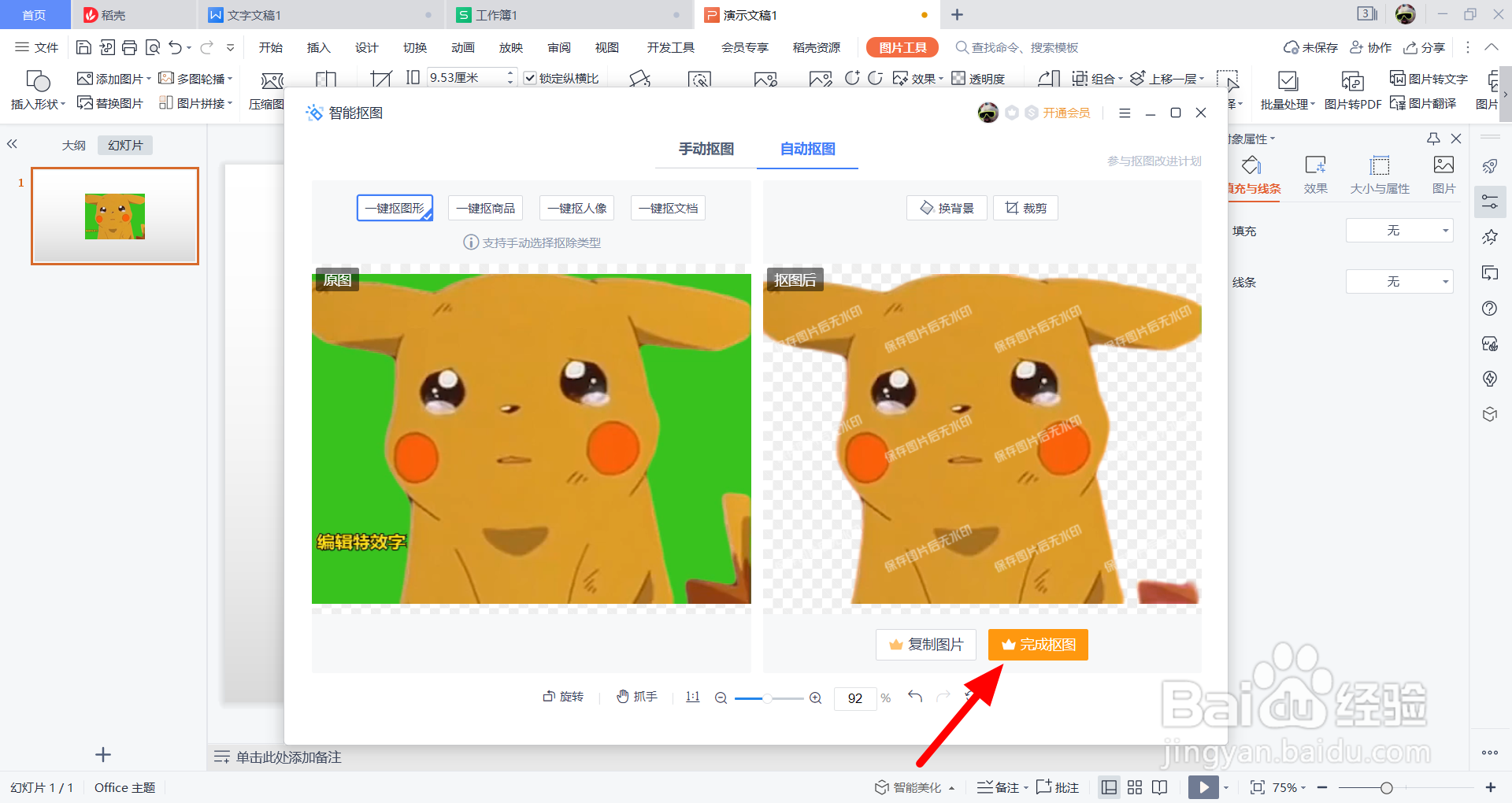Open the cutout dialog hamburger menu
Image resolution: width=1512 pixels, height=803 pixels.
(1125, 113)
